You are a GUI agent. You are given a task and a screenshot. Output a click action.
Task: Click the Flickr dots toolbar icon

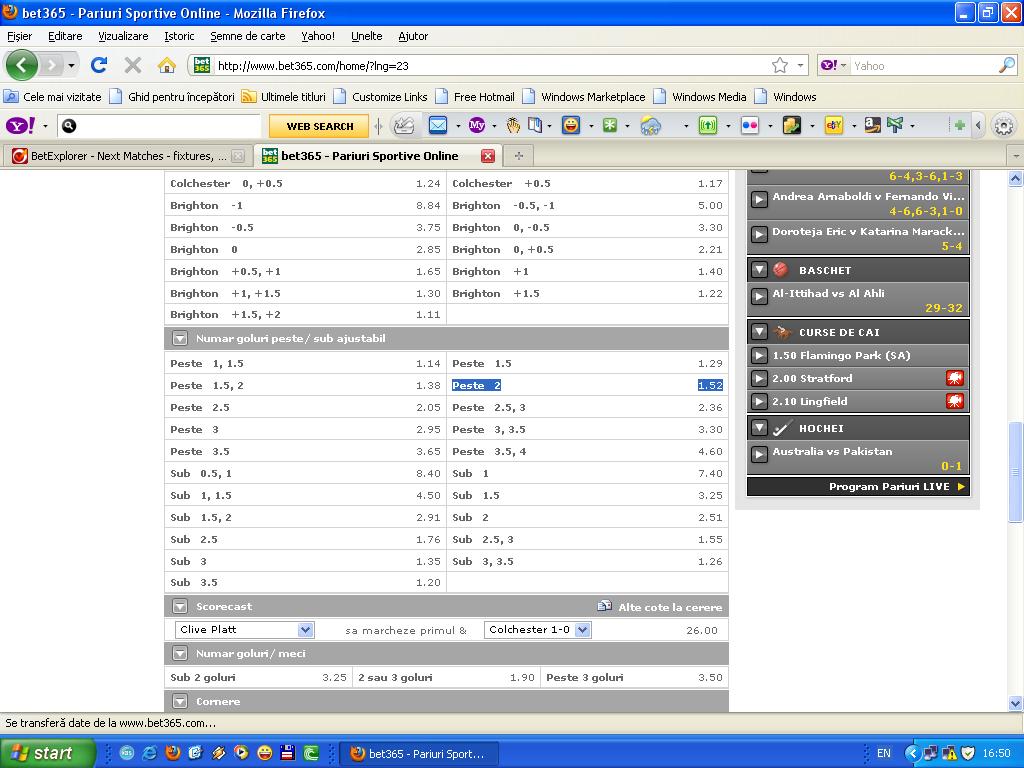750,125
